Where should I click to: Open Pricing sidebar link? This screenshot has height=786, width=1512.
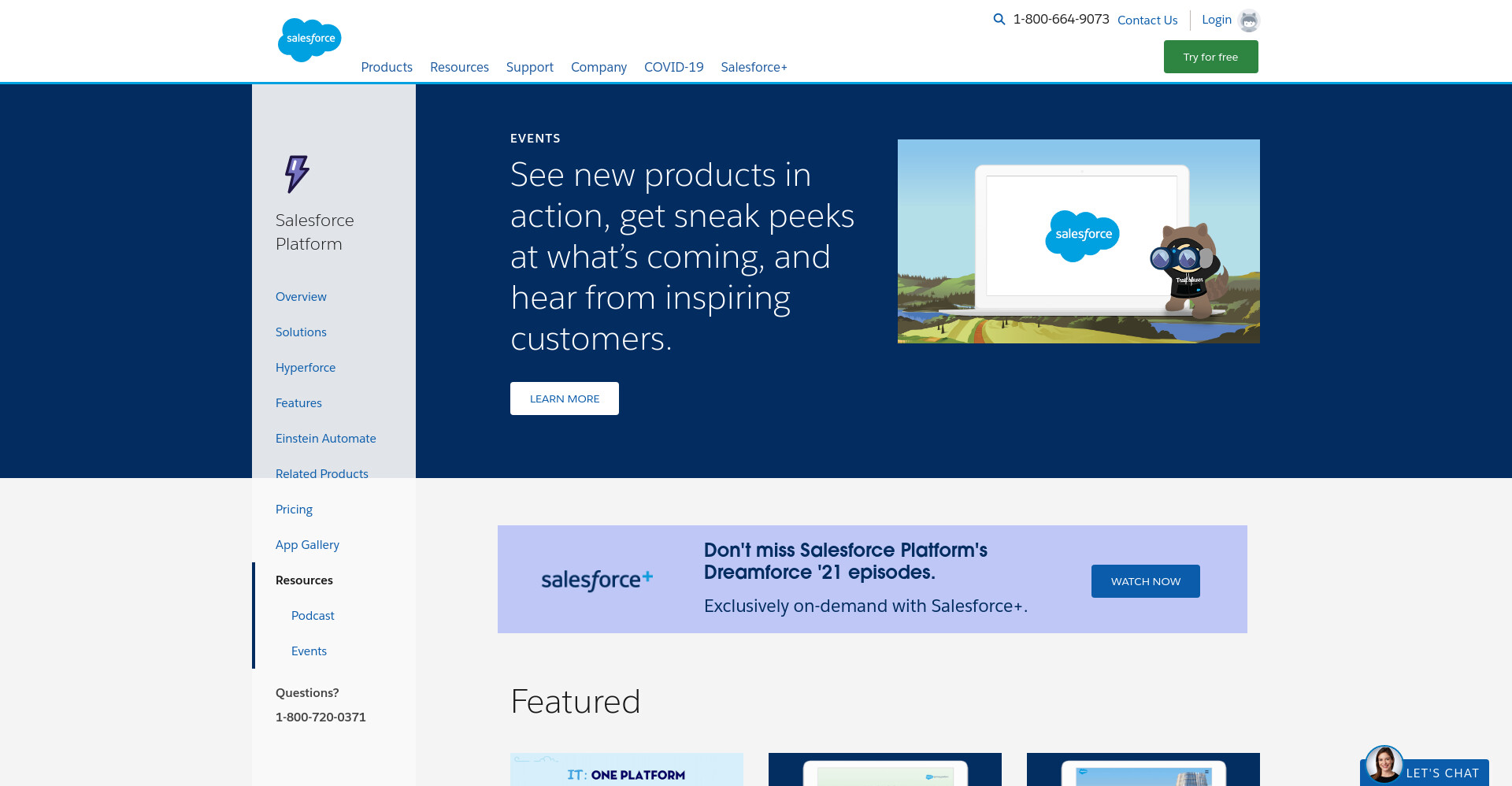click(294, 510)
